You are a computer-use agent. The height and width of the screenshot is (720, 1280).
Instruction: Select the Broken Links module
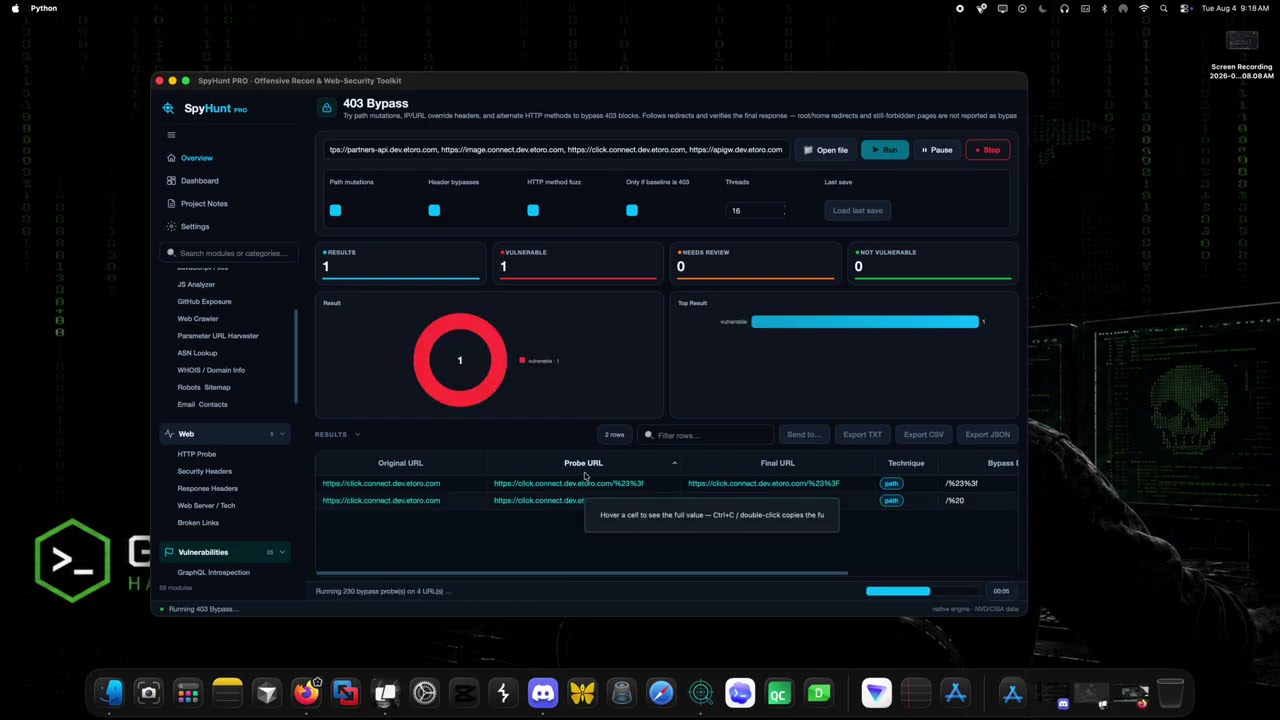pyautogui.click(x=198, y=522)
